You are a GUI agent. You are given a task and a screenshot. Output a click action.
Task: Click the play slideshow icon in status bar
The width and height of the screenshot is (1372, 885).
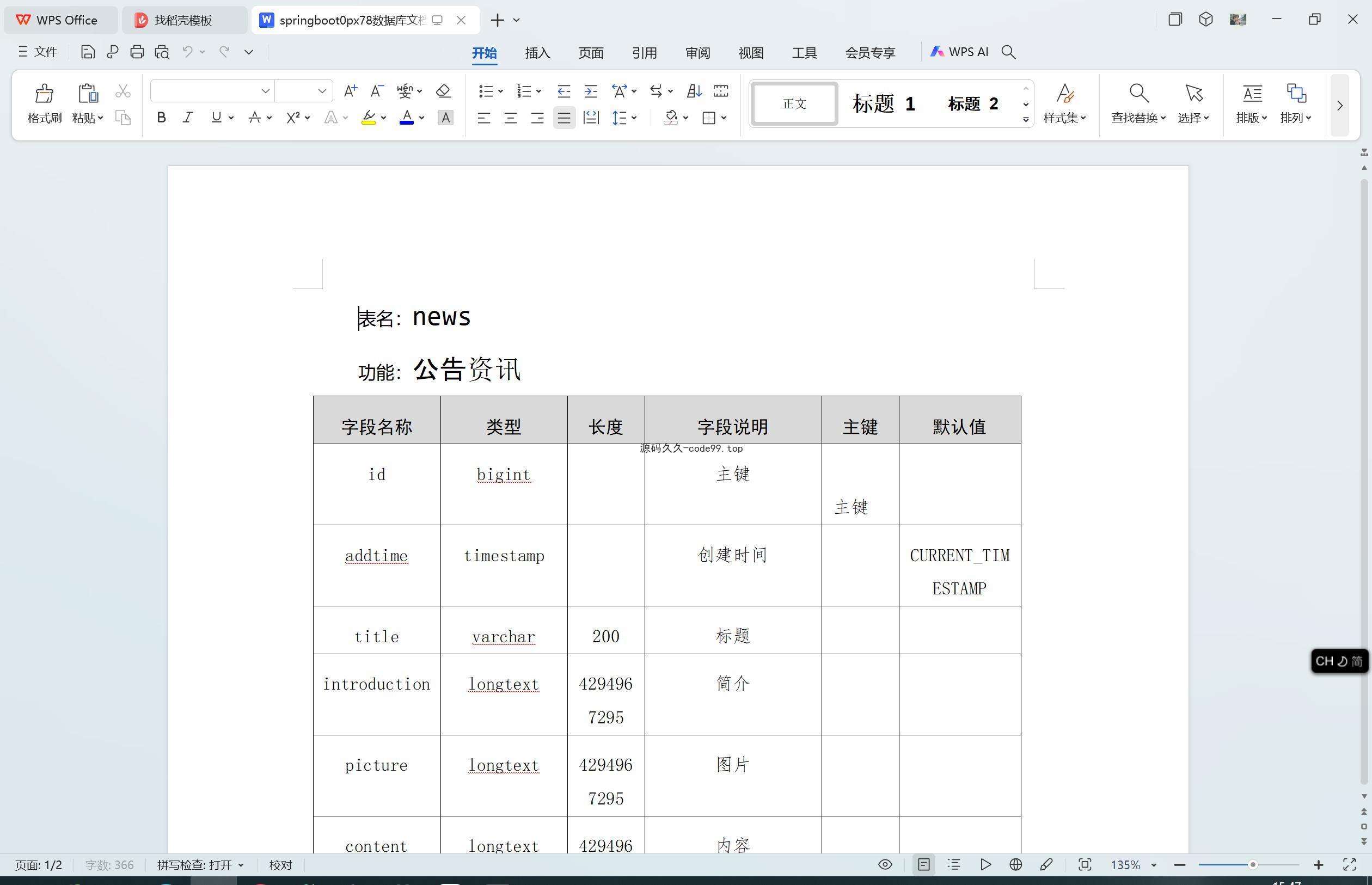[x=985, y=864]
